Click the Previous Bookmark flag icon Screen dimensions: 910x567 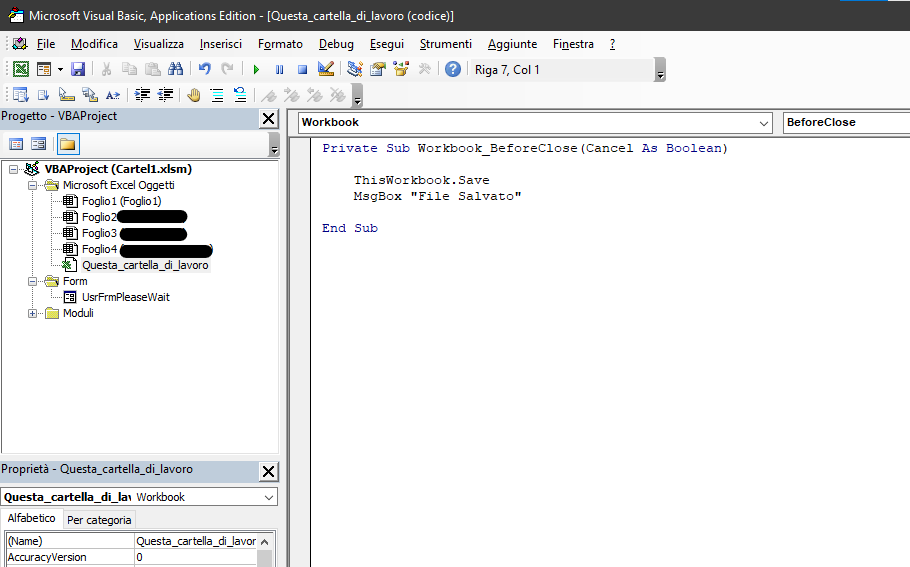(x=315, y=95)
